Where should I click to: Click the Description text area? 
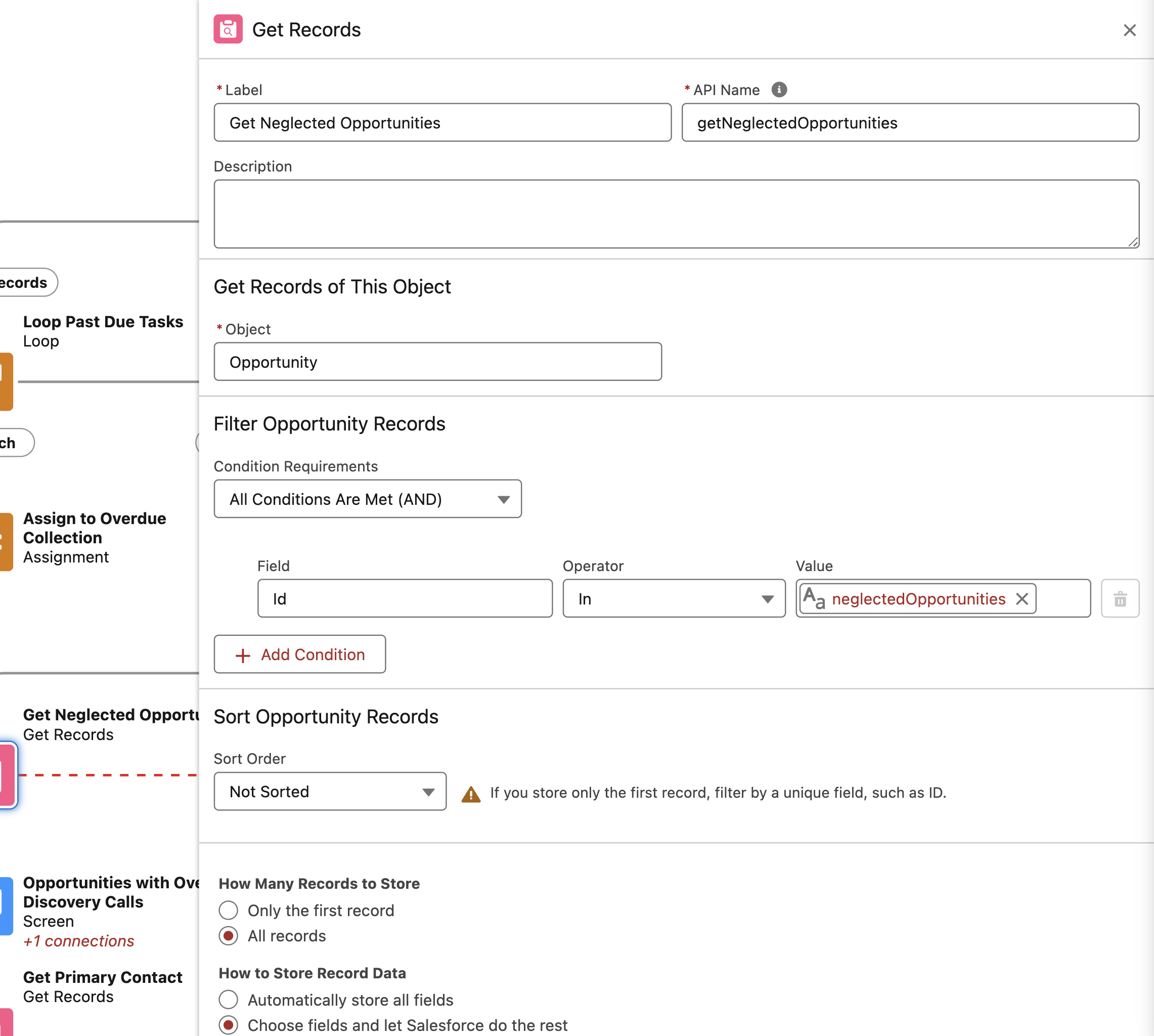click(x=676, y=214)
